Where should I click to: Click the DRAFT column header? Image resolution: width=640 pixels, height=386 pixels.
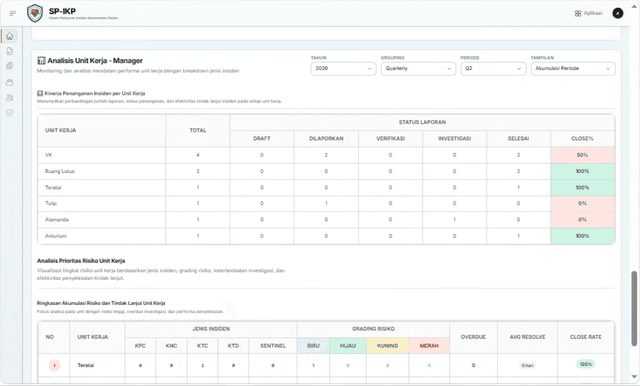262,139
